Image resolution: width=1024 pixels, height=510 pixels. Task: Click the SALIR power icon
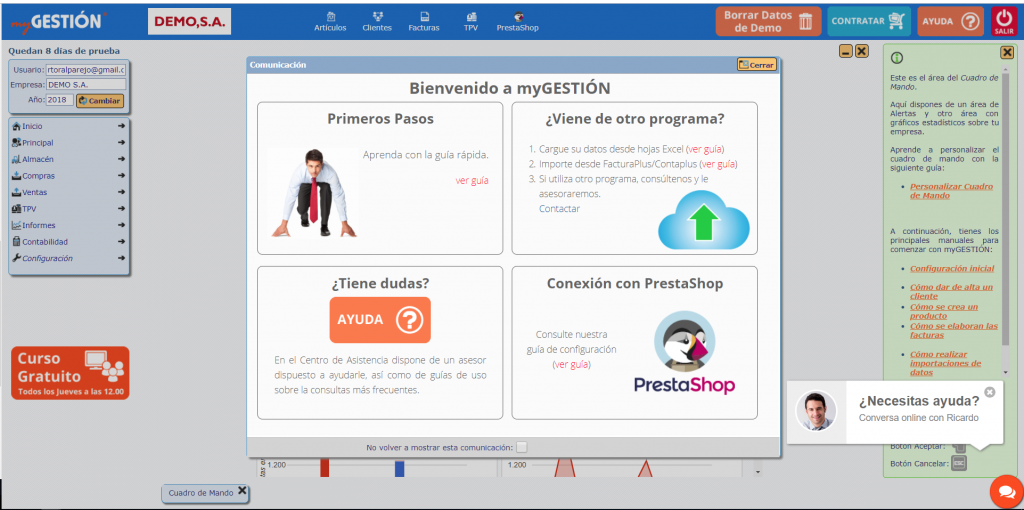click(x=1004, y=21)
